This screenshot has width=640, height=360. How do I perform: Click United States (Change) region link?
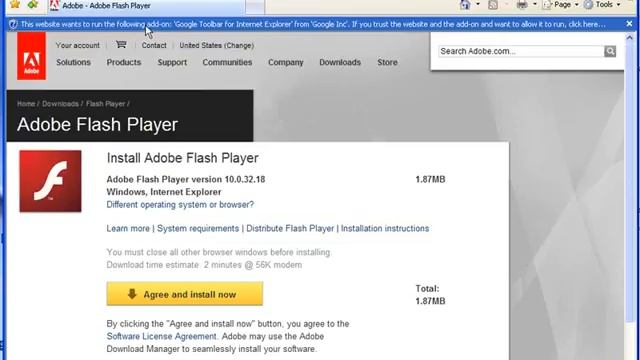pos(217,45)
